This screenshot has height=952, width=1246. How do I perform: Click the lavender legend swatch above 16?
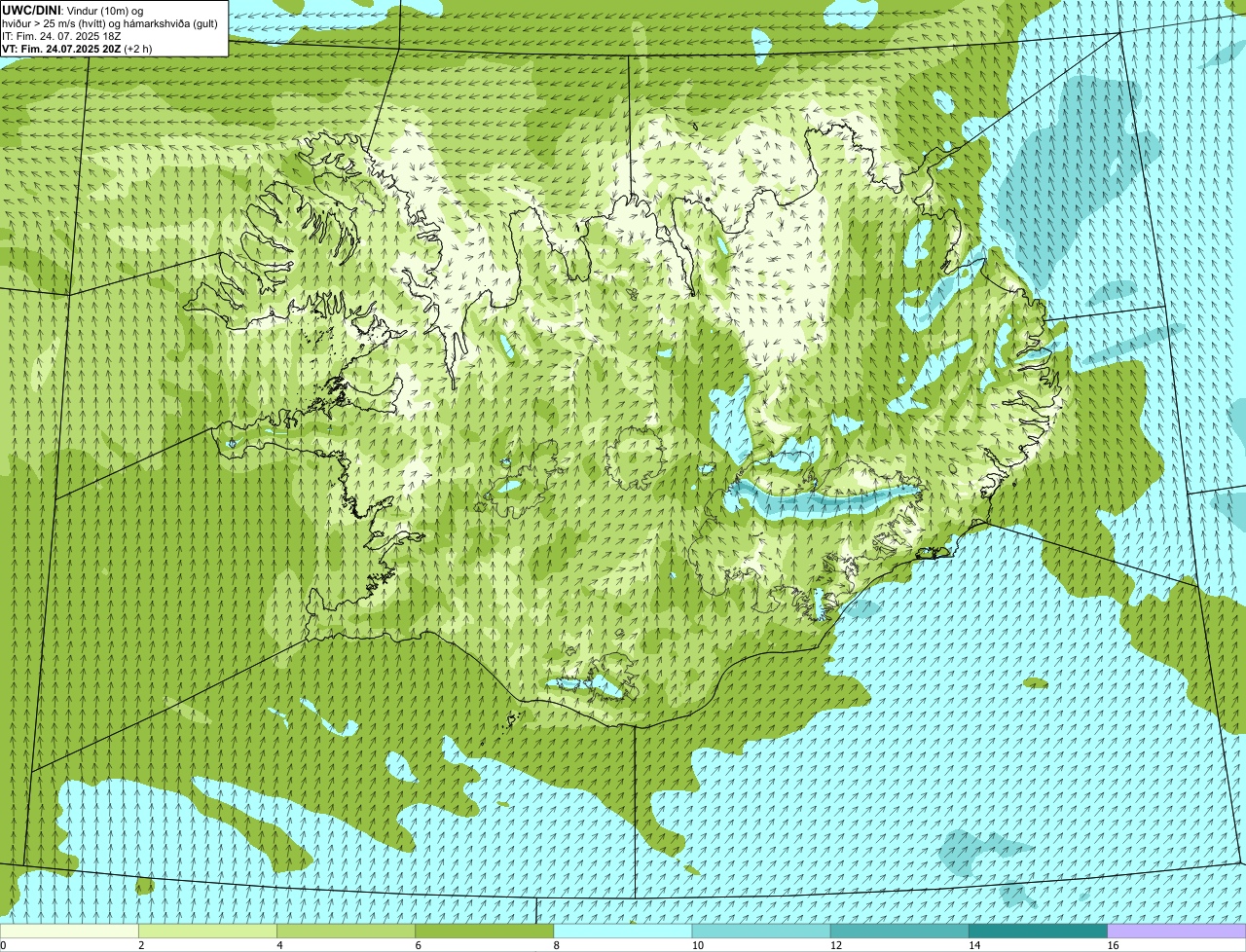(1177, 931)
